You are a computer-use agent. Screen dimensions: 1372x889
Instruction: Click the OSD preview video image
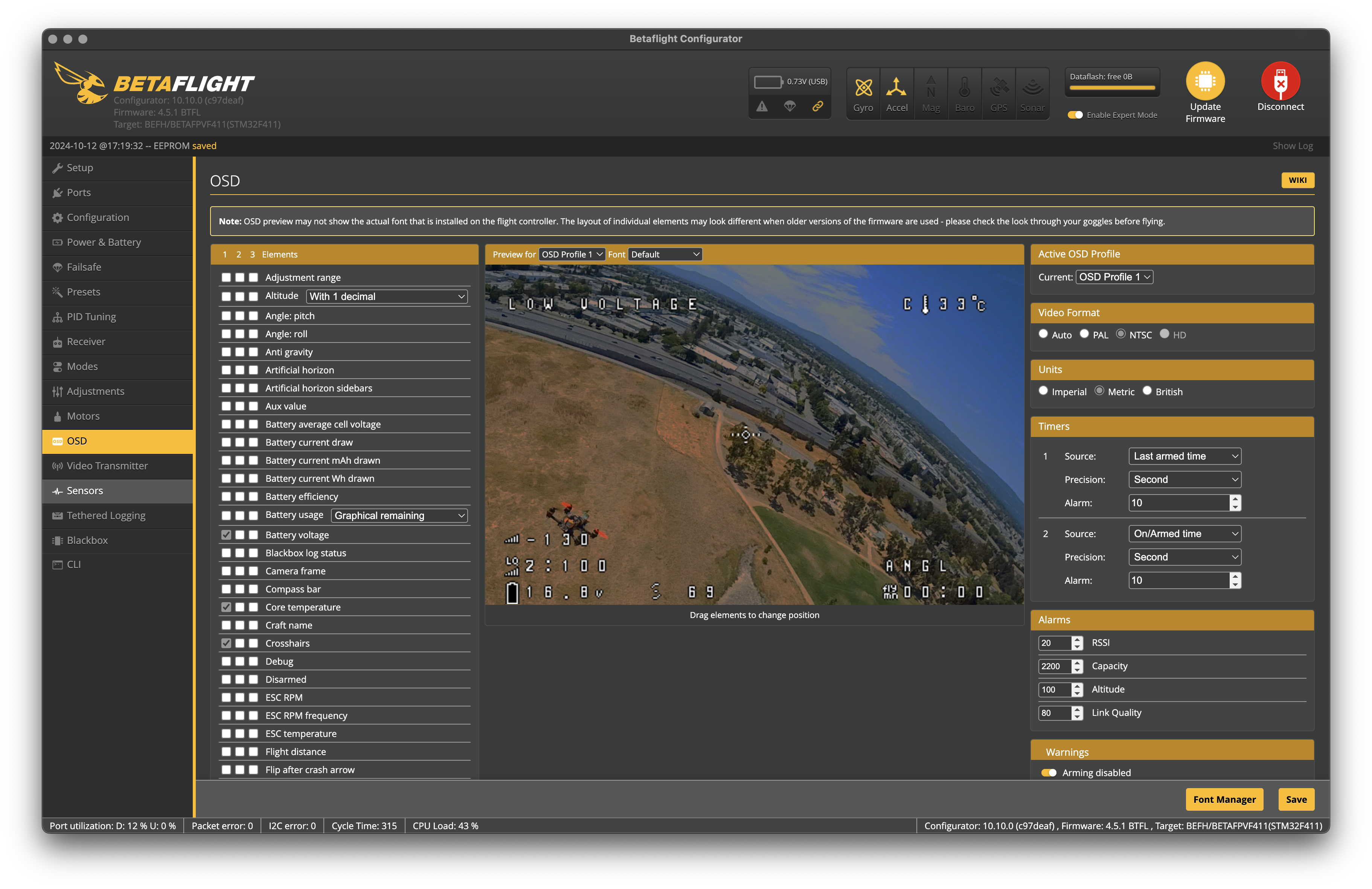click(x=754, y=434)
